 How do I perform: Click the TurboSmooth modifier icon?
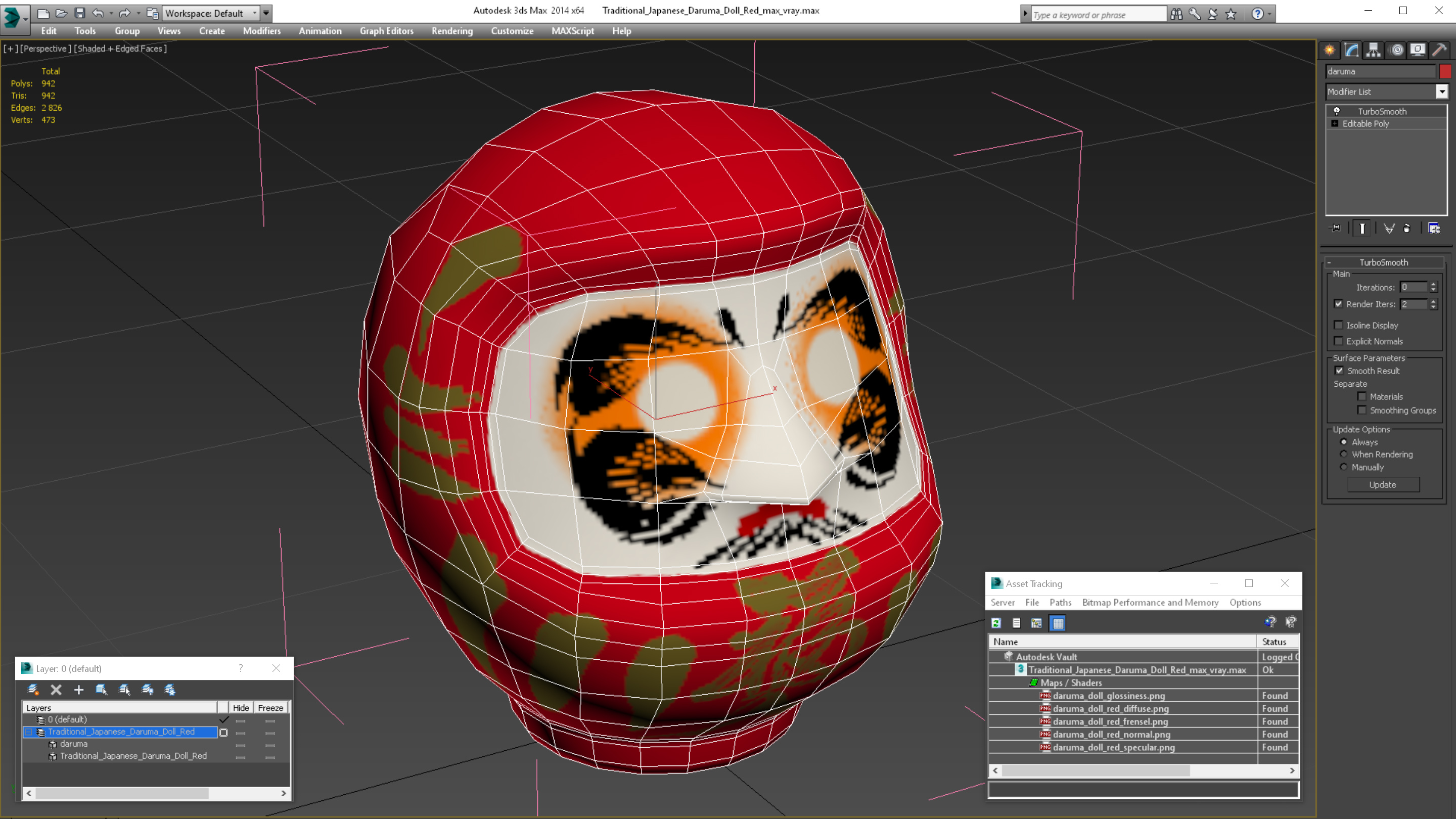click(x=1336, y=111)
